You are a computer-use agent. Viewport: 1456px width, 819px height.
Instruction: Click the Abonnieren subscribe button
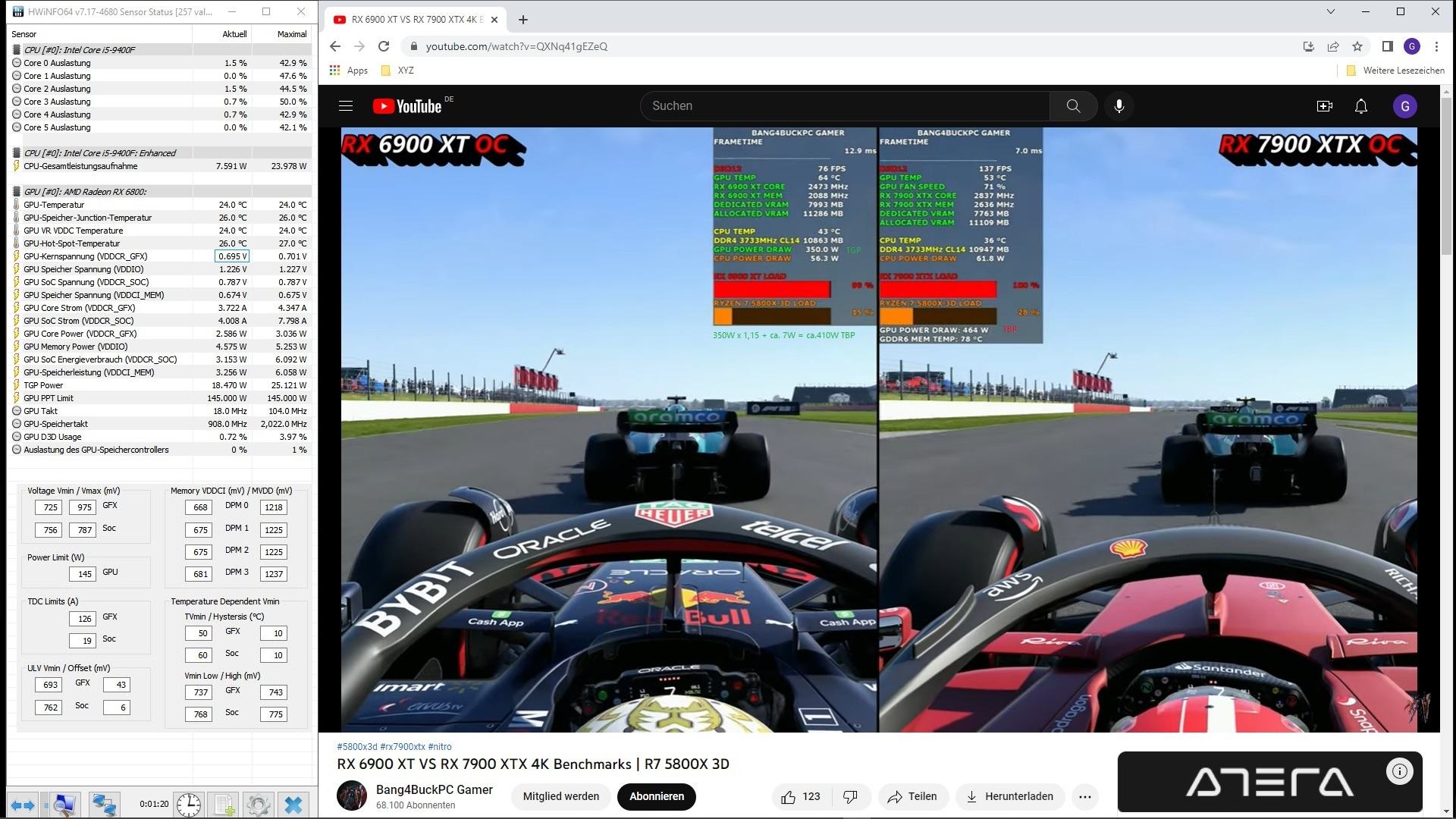coord(657,796)
